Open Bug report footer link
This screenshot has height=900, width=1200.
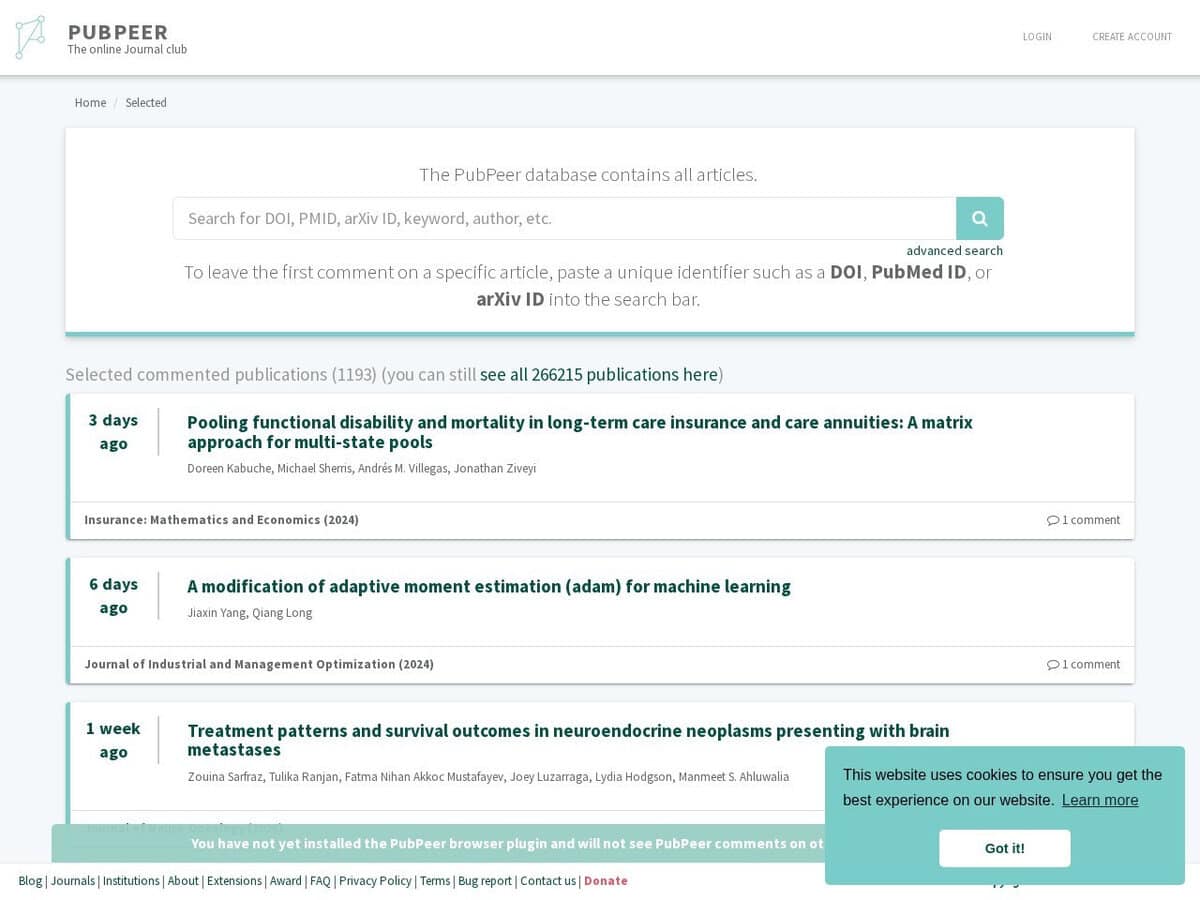485,881
